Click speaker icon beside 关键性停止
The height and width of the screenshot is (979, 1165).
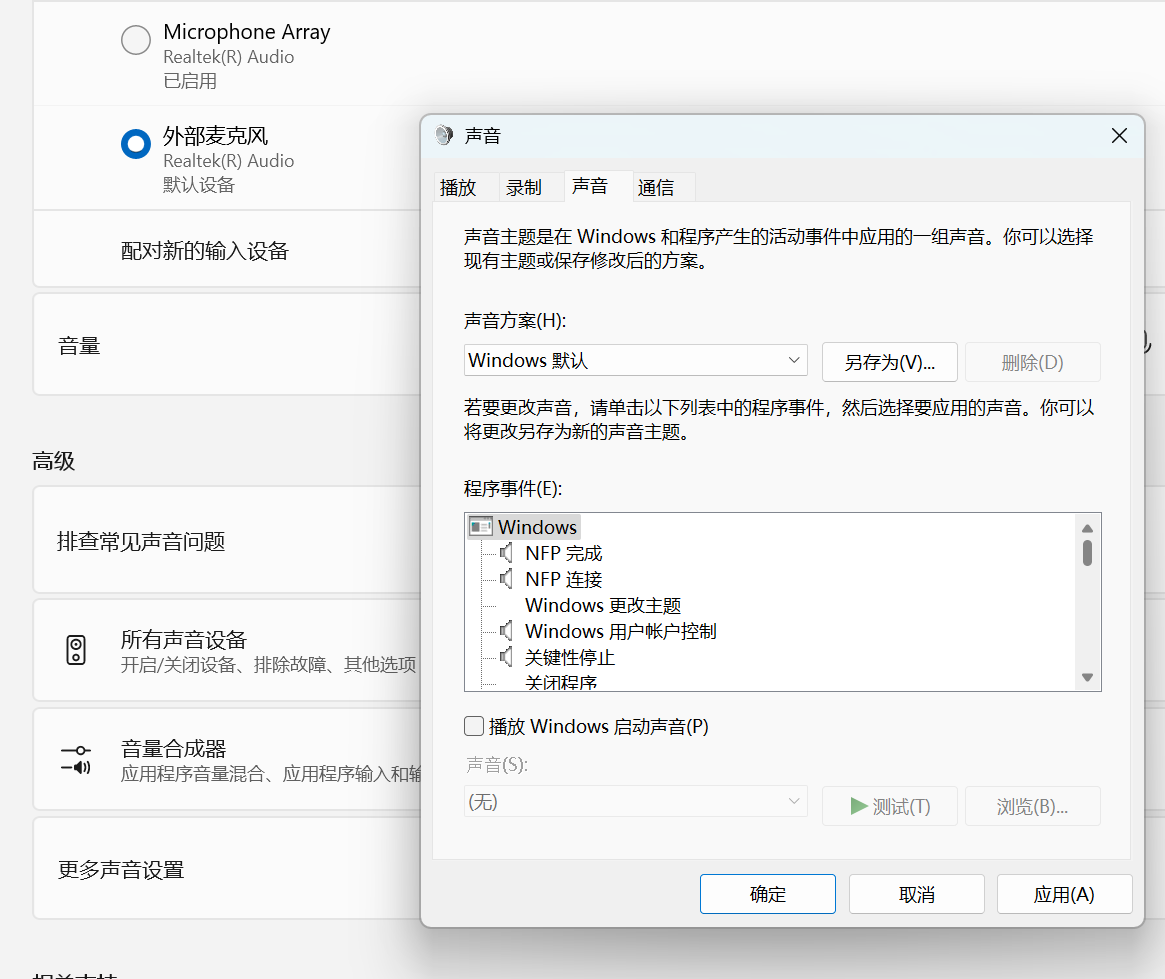506,657
